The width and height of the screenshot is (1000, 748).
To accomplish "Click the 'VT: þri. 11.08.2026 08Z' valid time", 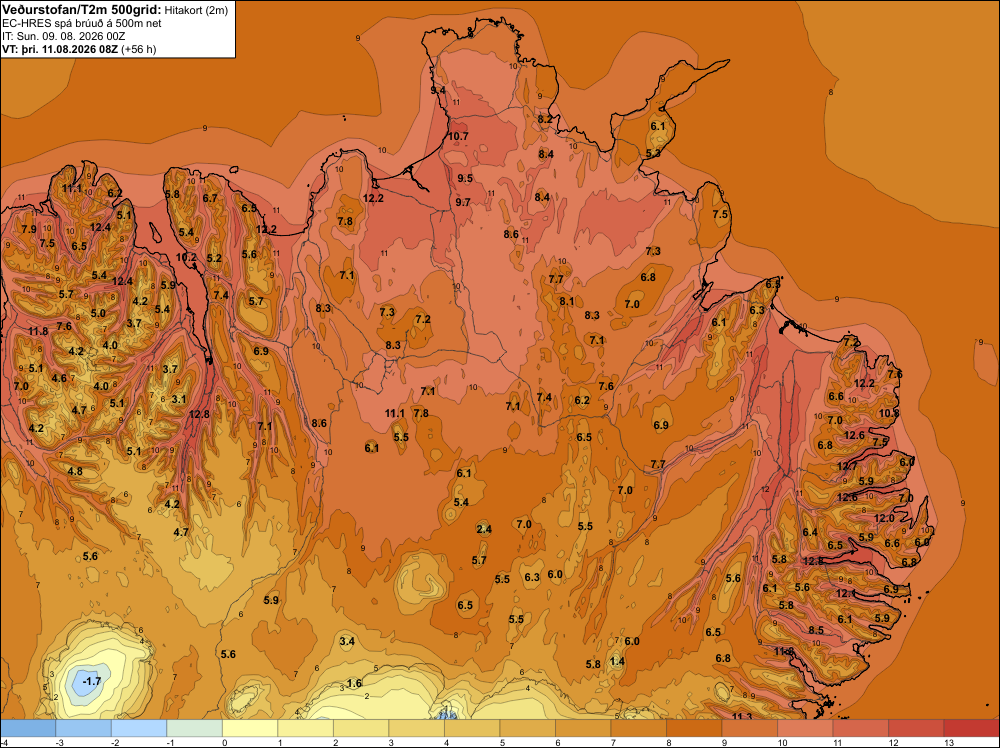I will pyautogui.click(x=59, y=48).
